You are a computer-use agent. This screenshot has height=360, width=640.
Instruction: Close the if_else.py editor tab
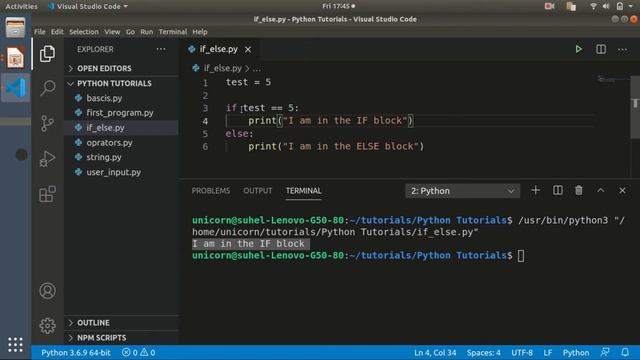click(x=248, y=49)
